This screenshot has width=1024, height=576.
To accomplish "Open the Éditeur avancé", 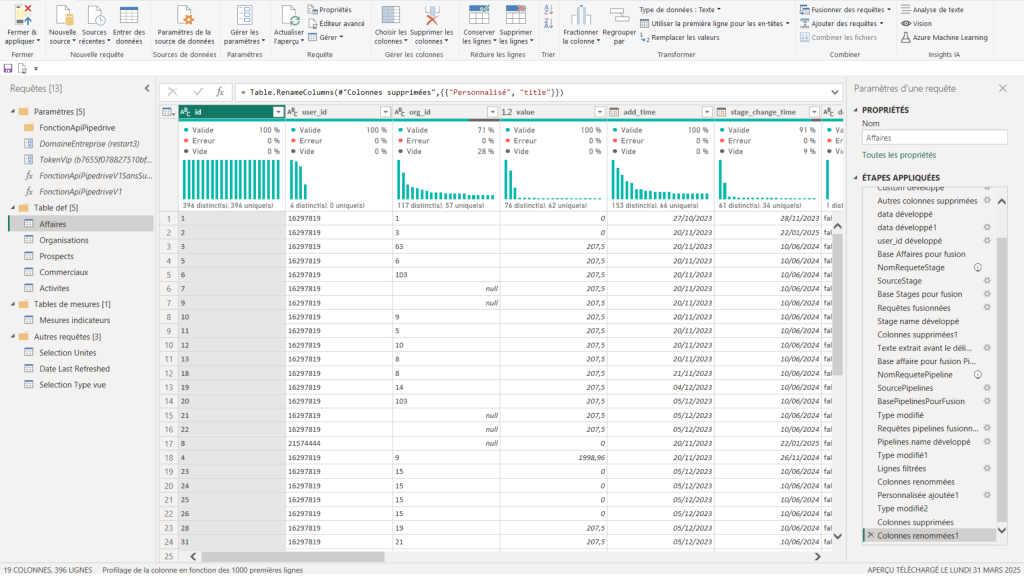I will click(336, 24).
